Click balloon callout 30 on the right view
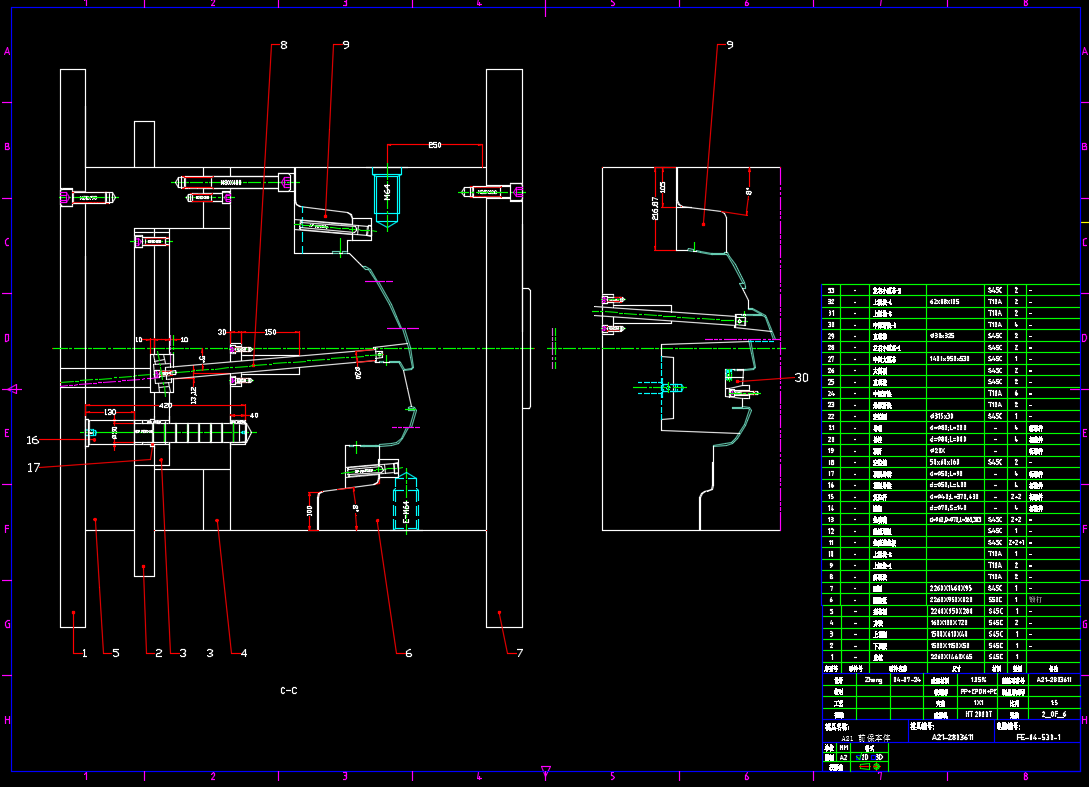Image resolution: width=1089 pixels, height=787 pixels. (800, 378)
